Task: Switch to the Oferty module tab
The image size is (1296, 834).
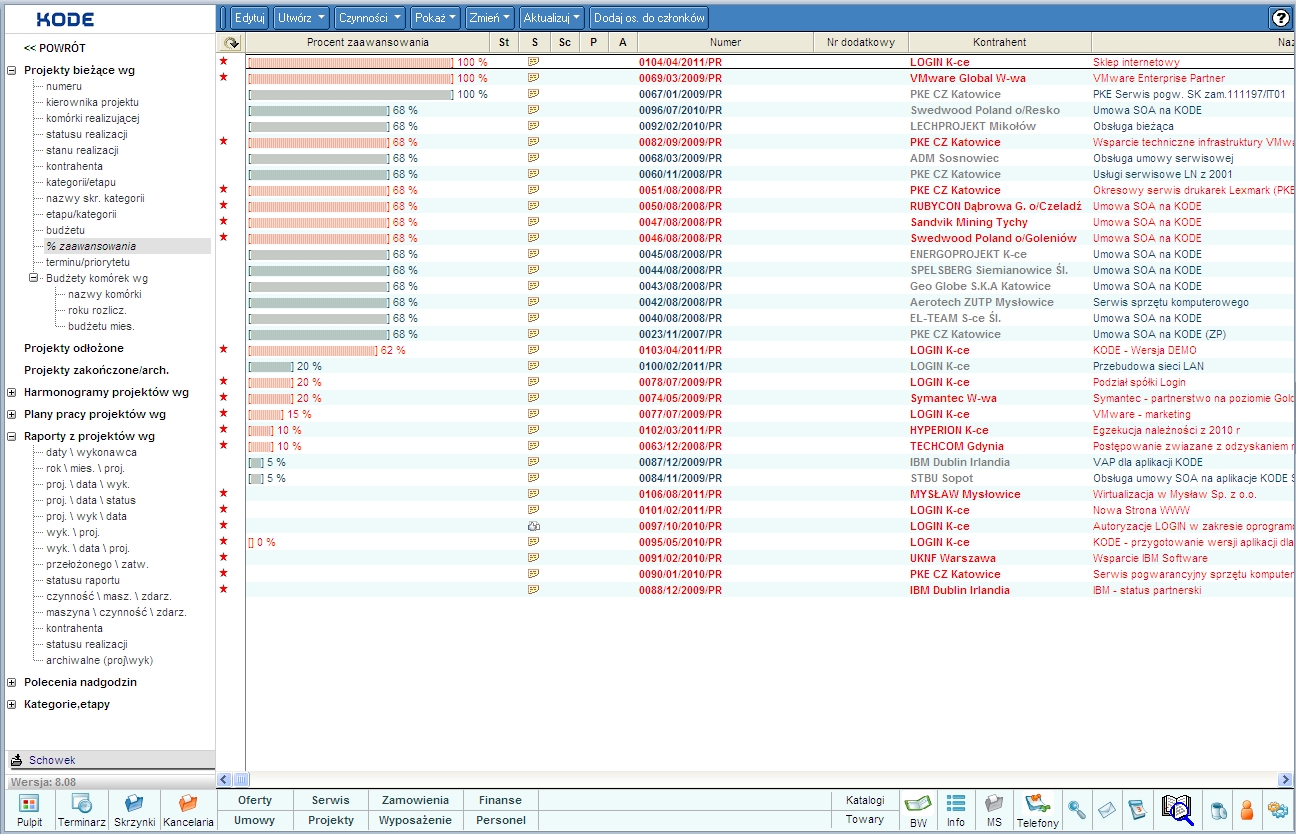Action: 255,800
